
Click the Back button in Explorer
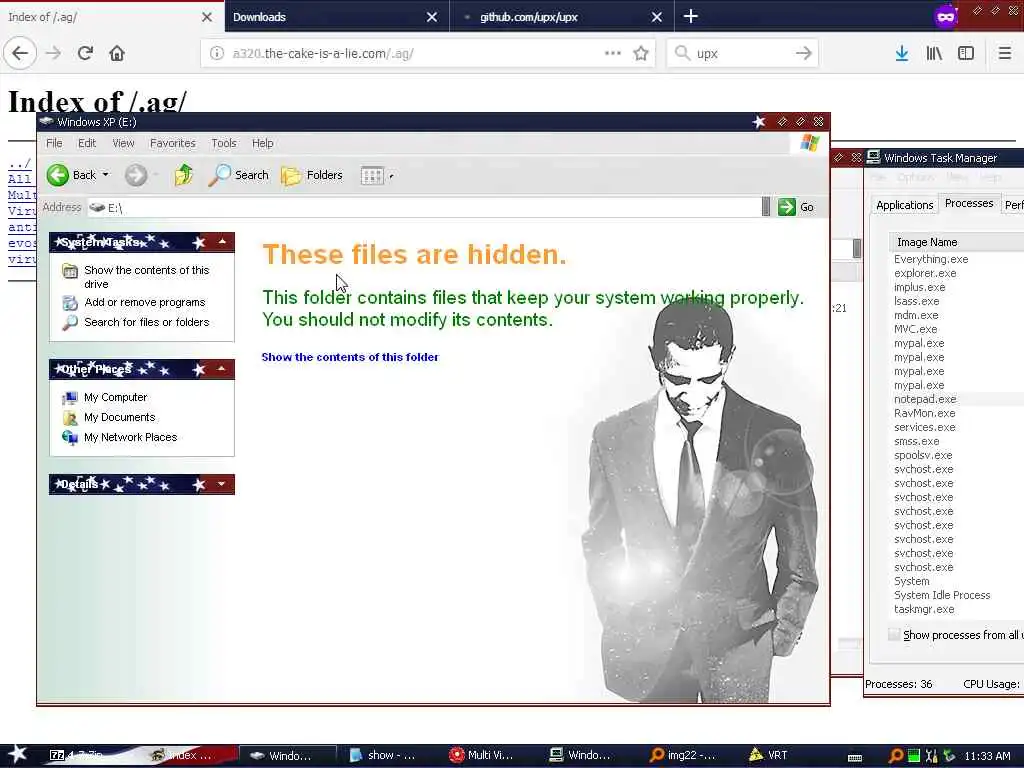tap(72, 175)
